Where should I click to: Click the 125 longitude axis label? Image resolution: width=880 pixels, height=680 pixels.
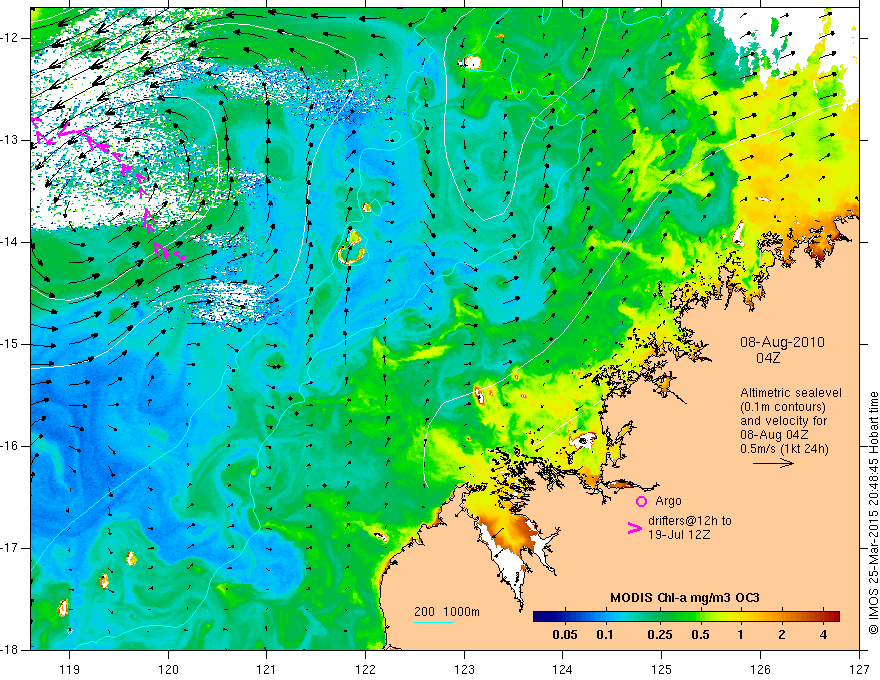[x=662, y=669]
